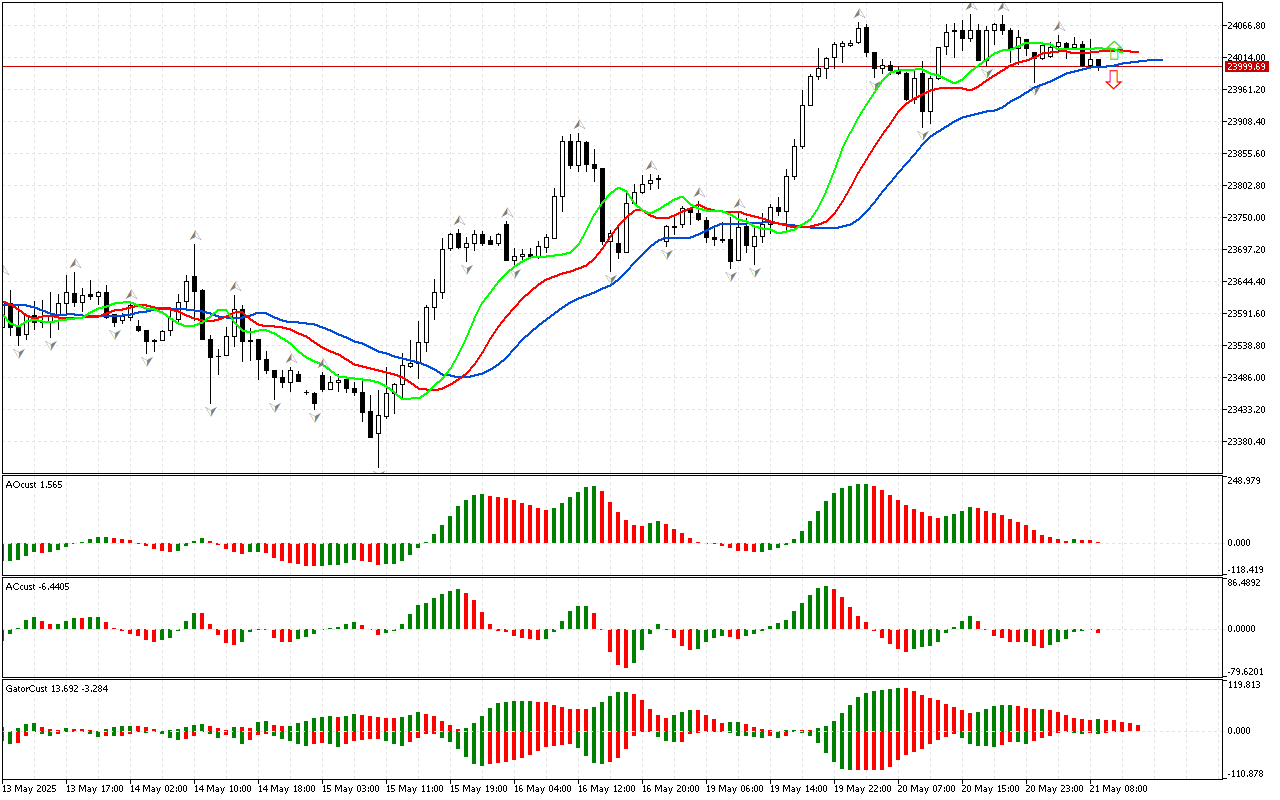The width and height of the screenshot is (1280, 800).
Task: Click the 24014.00 price scale value
Action: click(1248, 57)
